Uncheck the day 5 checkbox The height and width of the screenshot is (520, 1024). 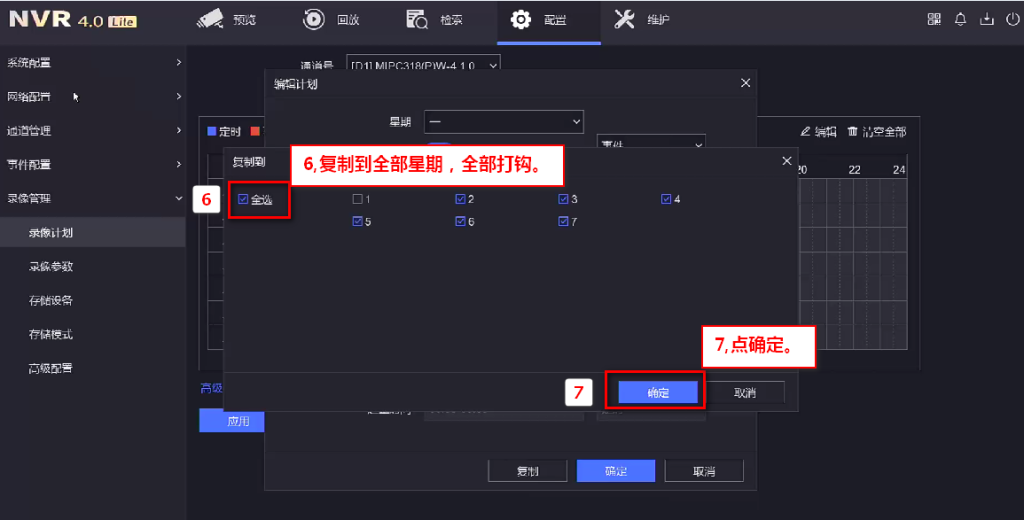click(x=357, y=221)
